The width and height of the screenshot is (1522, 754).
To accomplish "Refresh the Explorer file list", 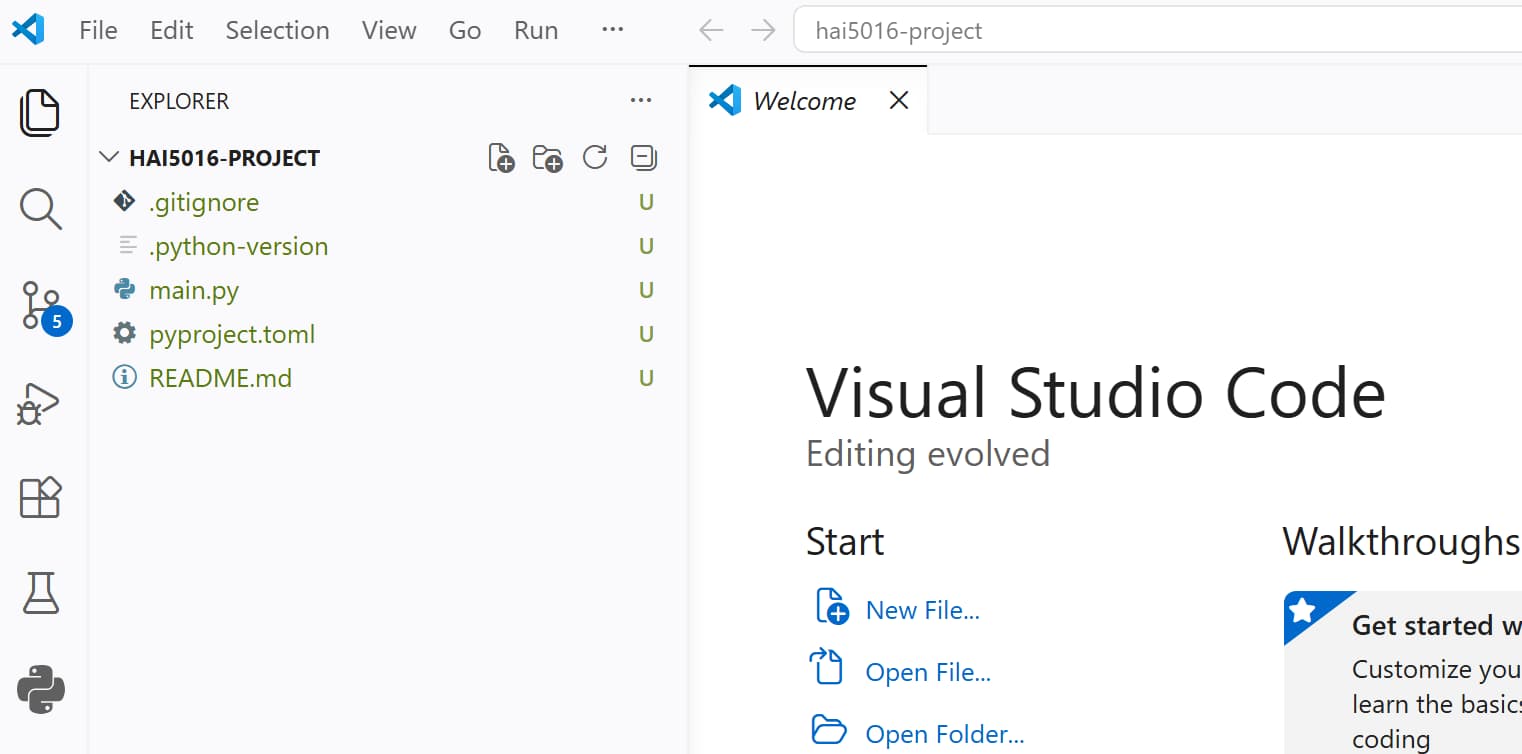I will point(595,158).
